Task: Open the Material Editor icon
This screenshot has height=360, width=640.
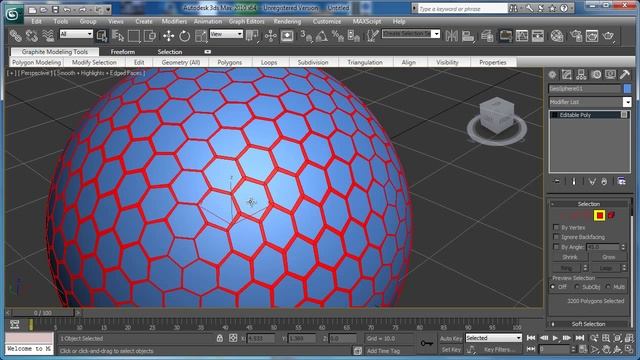Action: [557, 36]
